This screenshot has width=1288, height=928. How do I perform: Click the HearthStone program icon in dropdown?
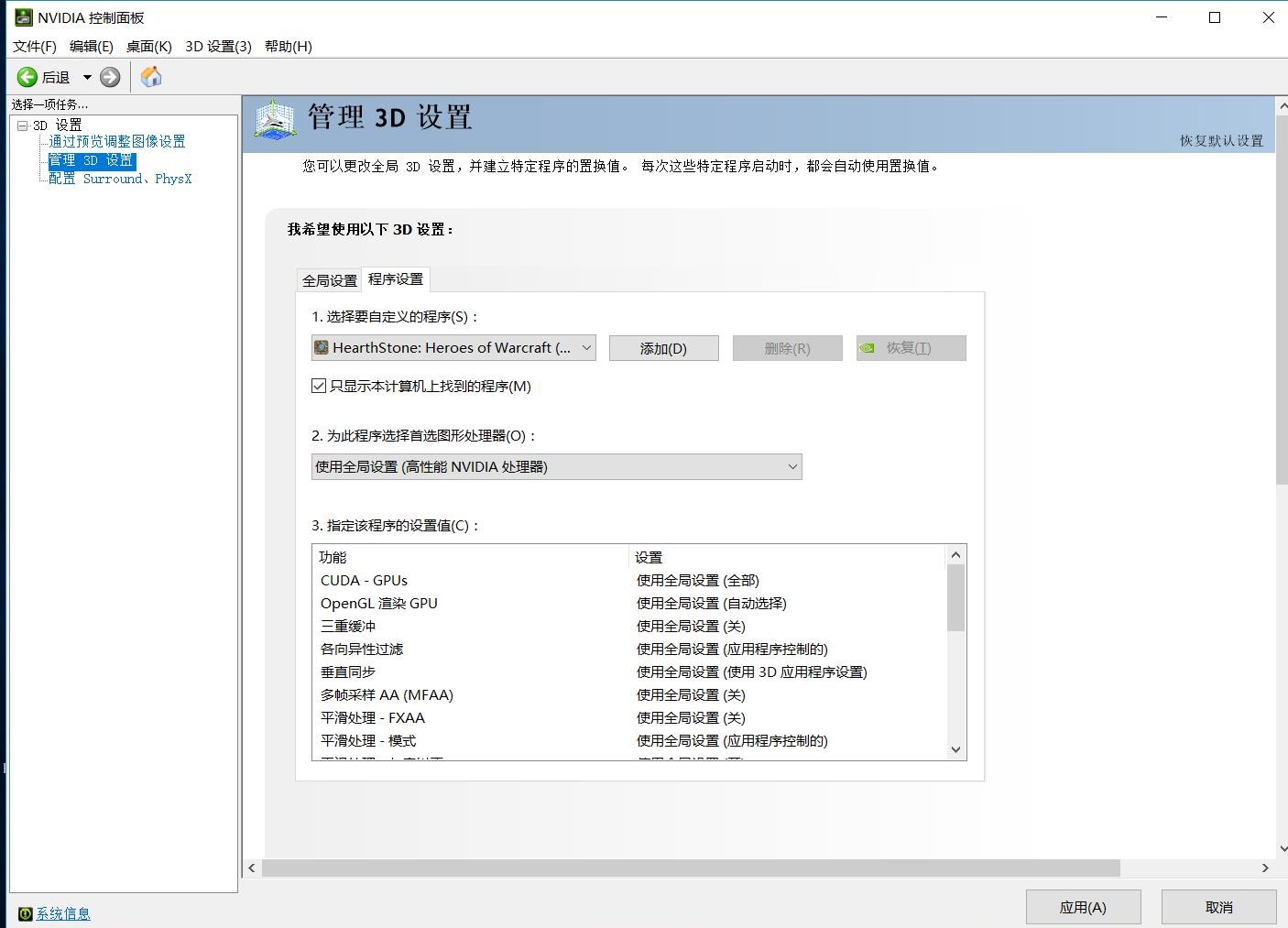click(322, 347)
